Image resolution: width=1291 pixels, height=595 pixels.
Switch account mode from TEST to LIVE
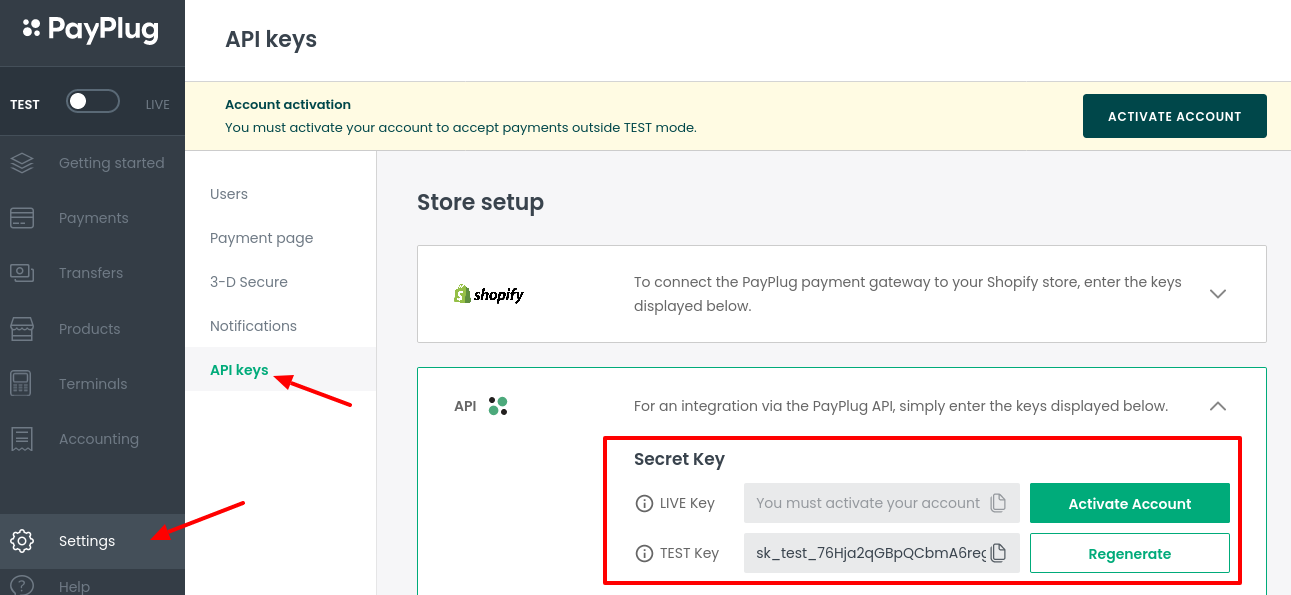[x=92, y=102]
